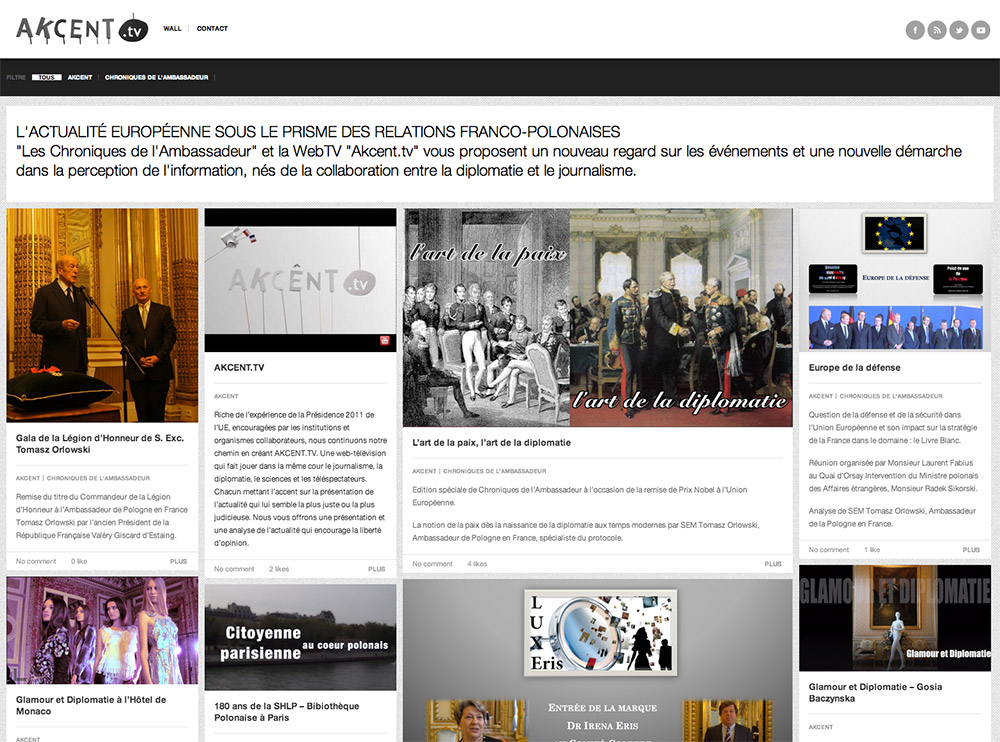
Task: Select the TOUS filter
Action: [x=47, y=77]
